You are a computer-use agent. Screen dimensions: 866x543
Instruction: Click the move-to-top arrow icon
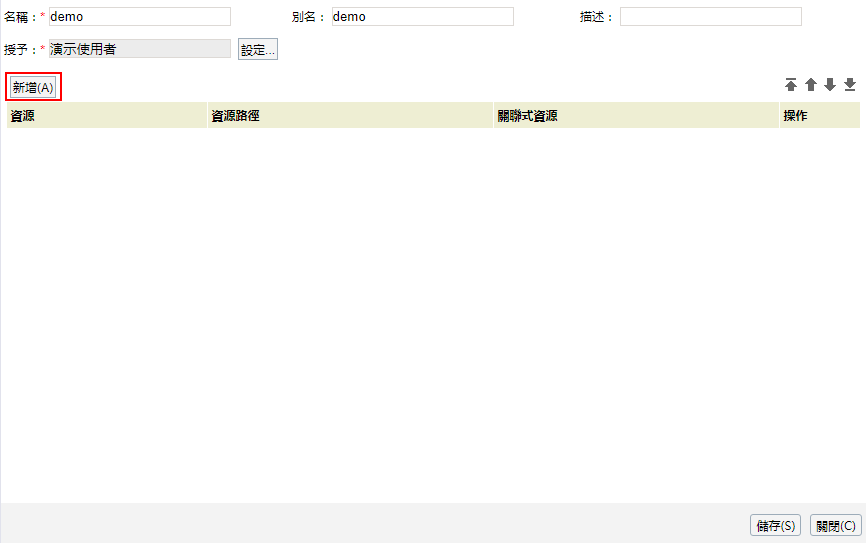pos(791,85)
